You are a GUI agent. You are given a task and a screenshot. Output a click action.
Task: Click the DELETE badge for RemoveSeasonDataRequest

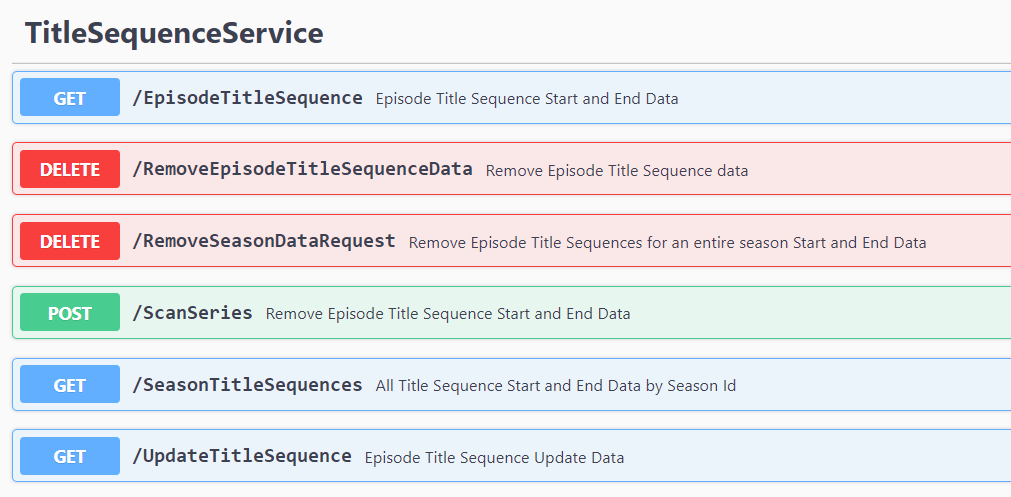(x=70, y=242)
